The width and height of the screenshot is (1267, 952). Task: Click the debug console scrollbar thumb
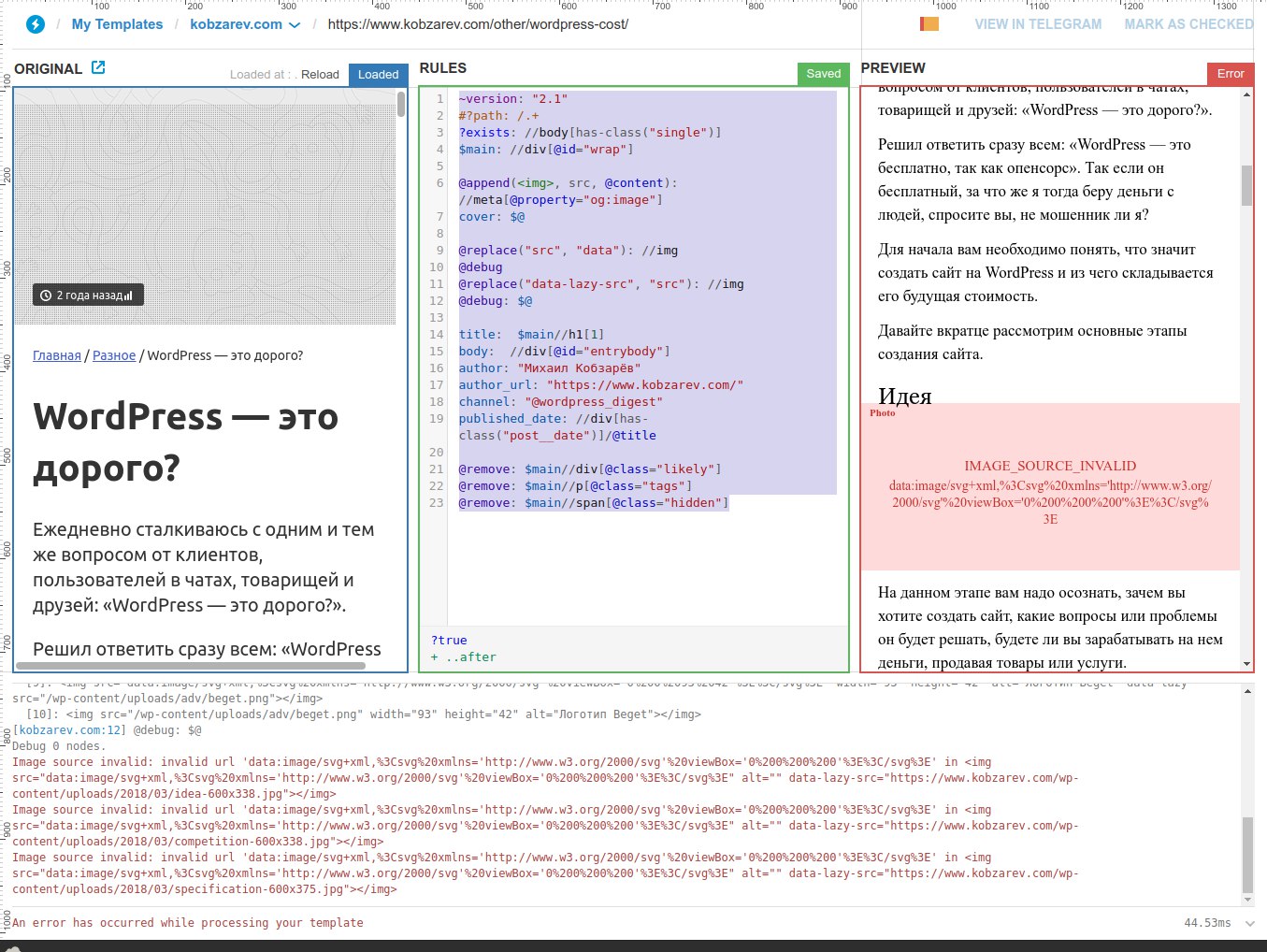point(1247,855)
